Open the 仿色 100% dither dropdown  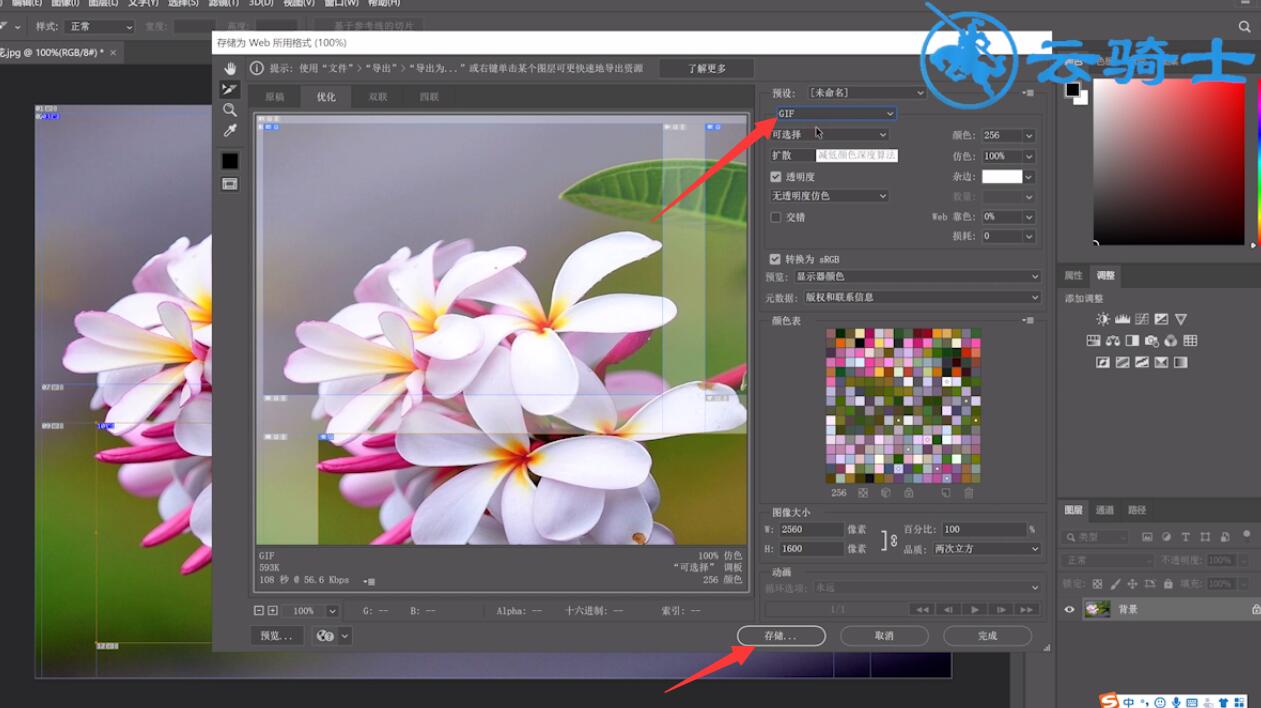tap(1008, 156)
